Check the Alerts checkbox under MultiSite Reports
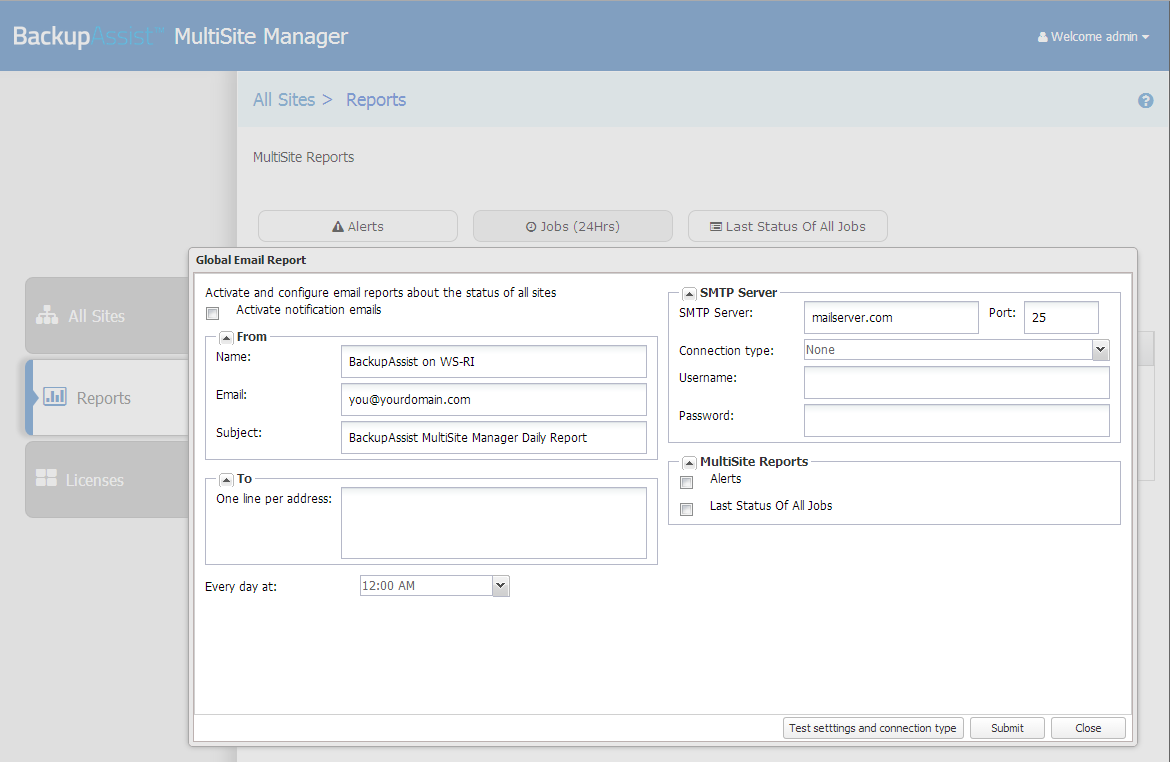Screen dimensions: 1170x762 (x=686, y=482)
